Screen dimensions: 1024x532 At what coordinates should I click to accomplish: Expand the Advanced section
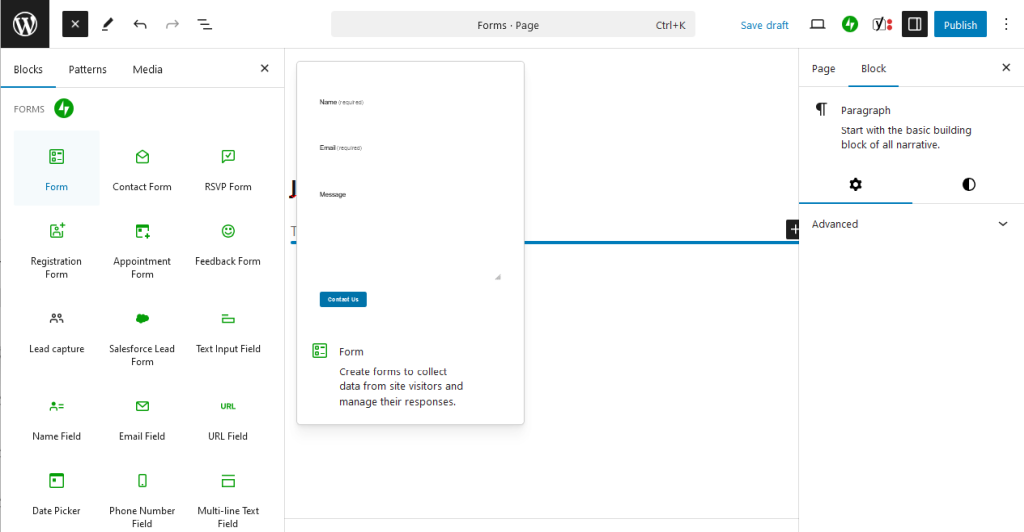[911, 224]
